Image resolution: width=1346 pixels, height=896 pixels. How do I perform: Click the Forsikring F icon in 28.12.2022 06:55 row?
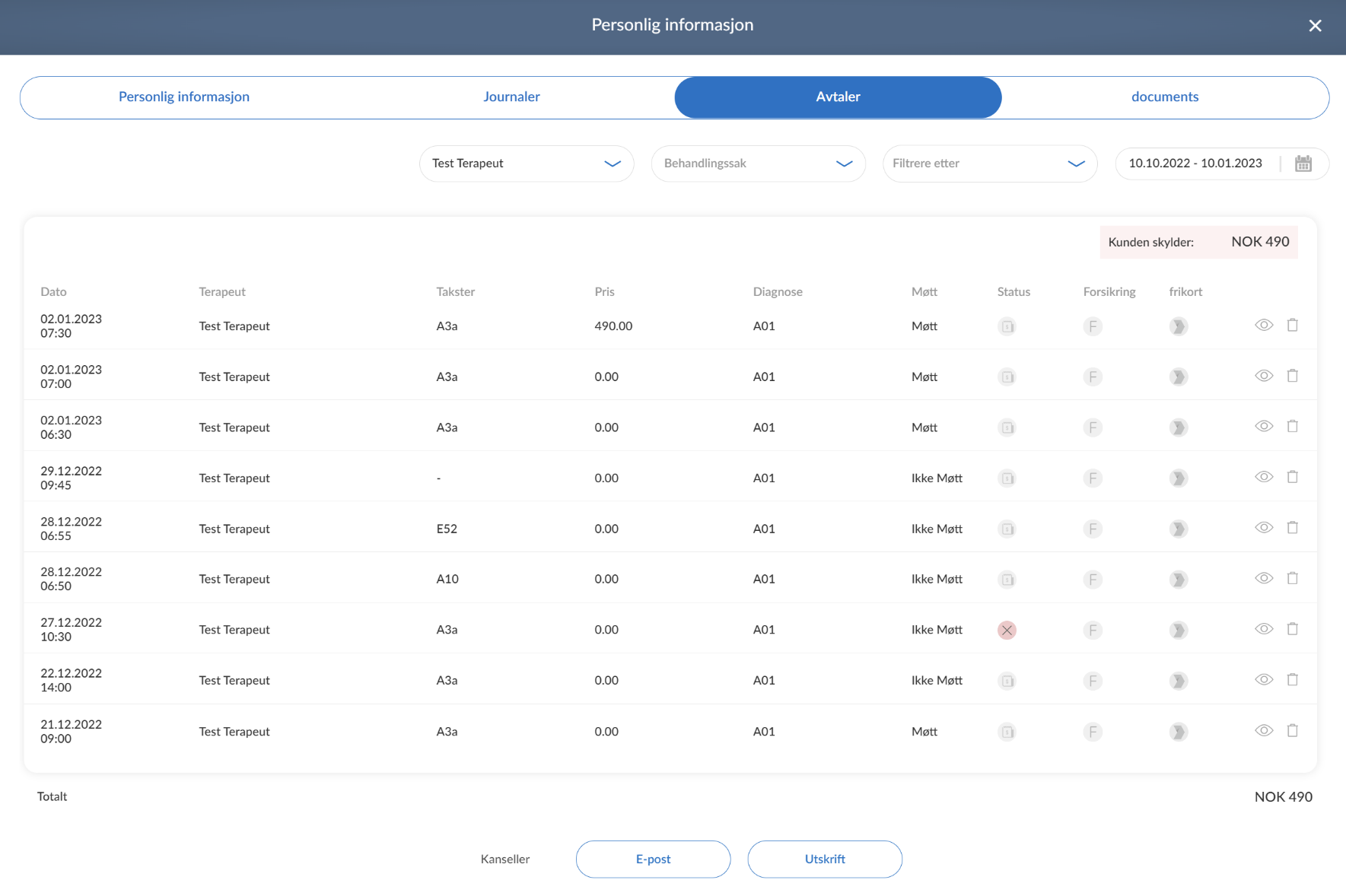coord(1093,529)
